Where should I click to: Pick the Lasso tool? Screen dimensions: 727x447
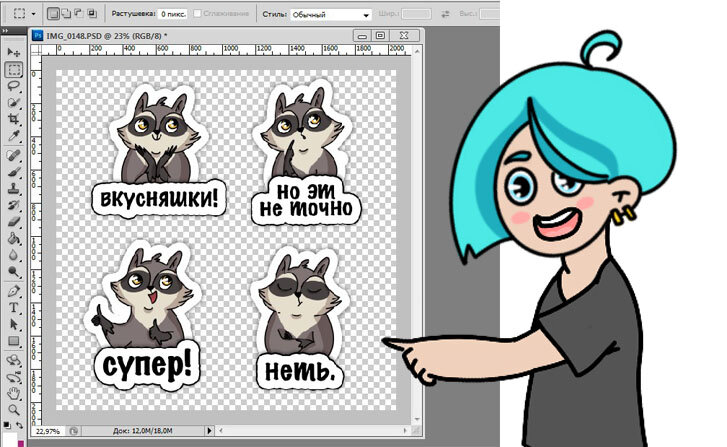[x=14, y=86]
